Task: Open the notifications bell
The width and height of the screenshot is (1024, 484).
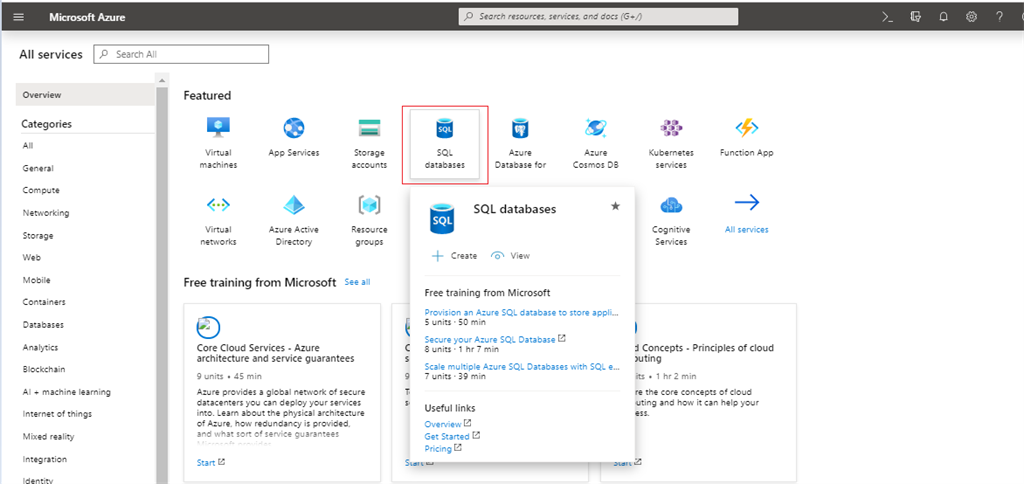Action: tap(943, 16)
